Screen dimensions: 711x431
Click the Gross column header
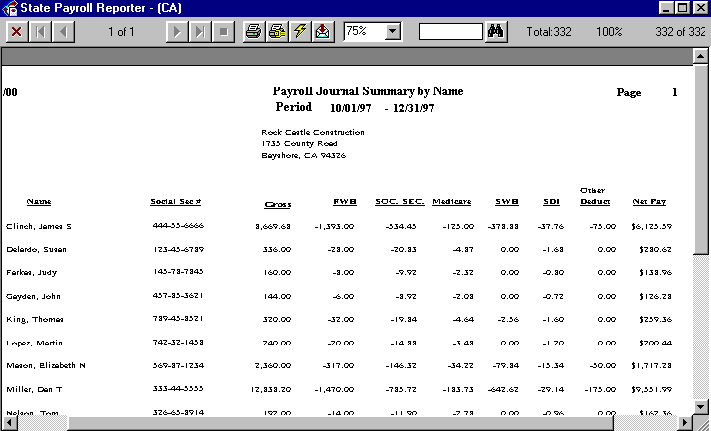point(278,204)
